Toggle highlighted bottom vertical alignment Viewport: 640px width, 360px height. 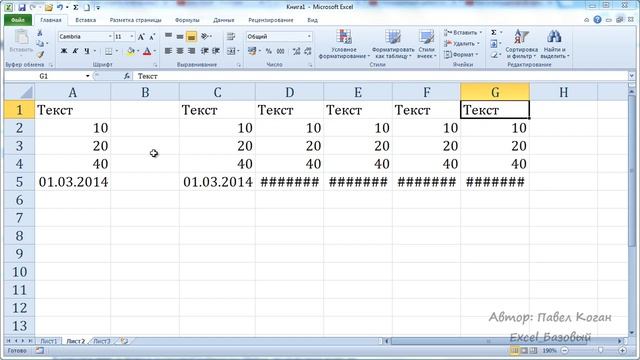click(191, 37)
